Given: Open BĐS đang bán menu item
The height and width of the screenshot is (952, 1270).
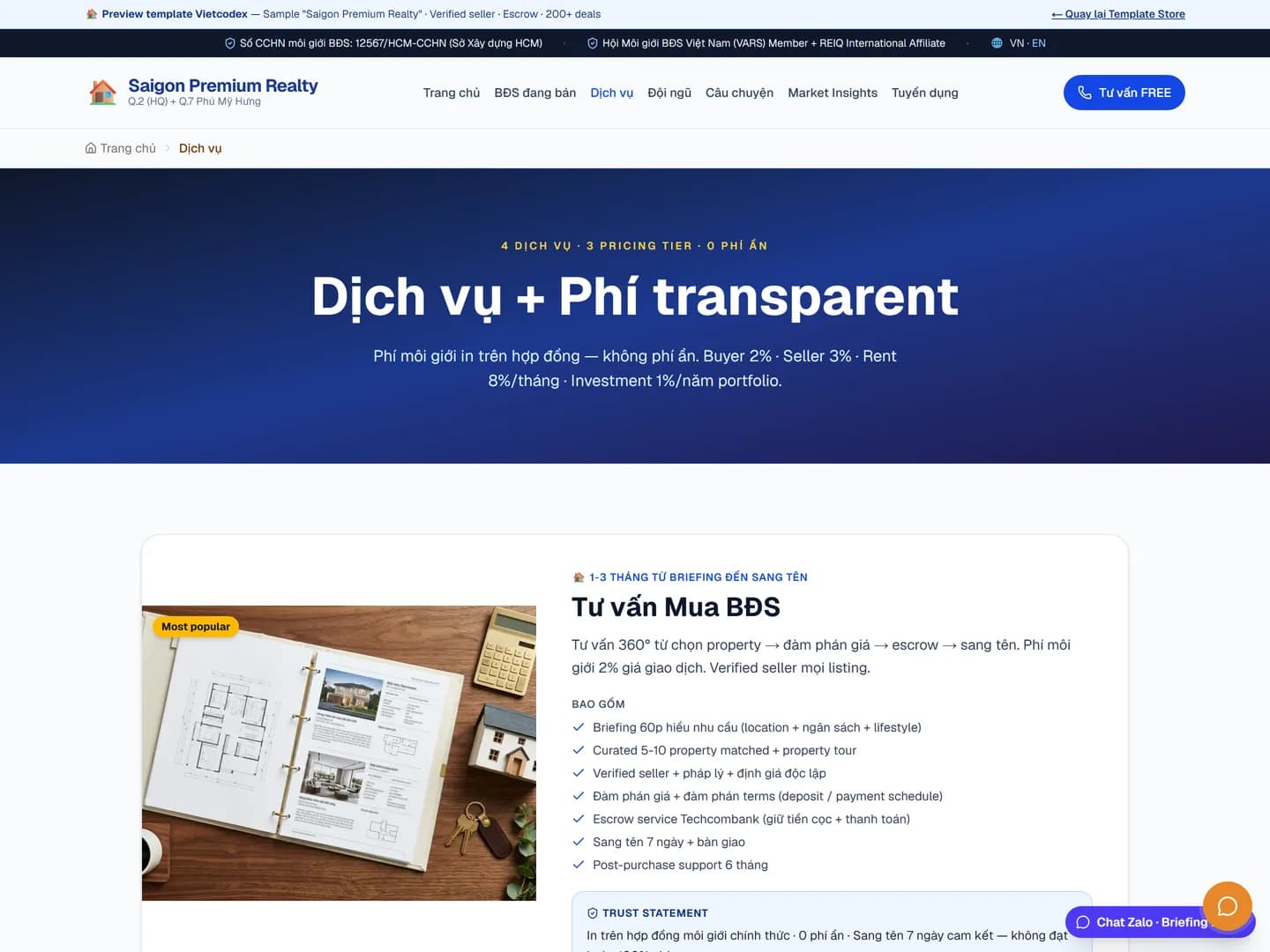Looking at the screenshot, I should [535, 93].
